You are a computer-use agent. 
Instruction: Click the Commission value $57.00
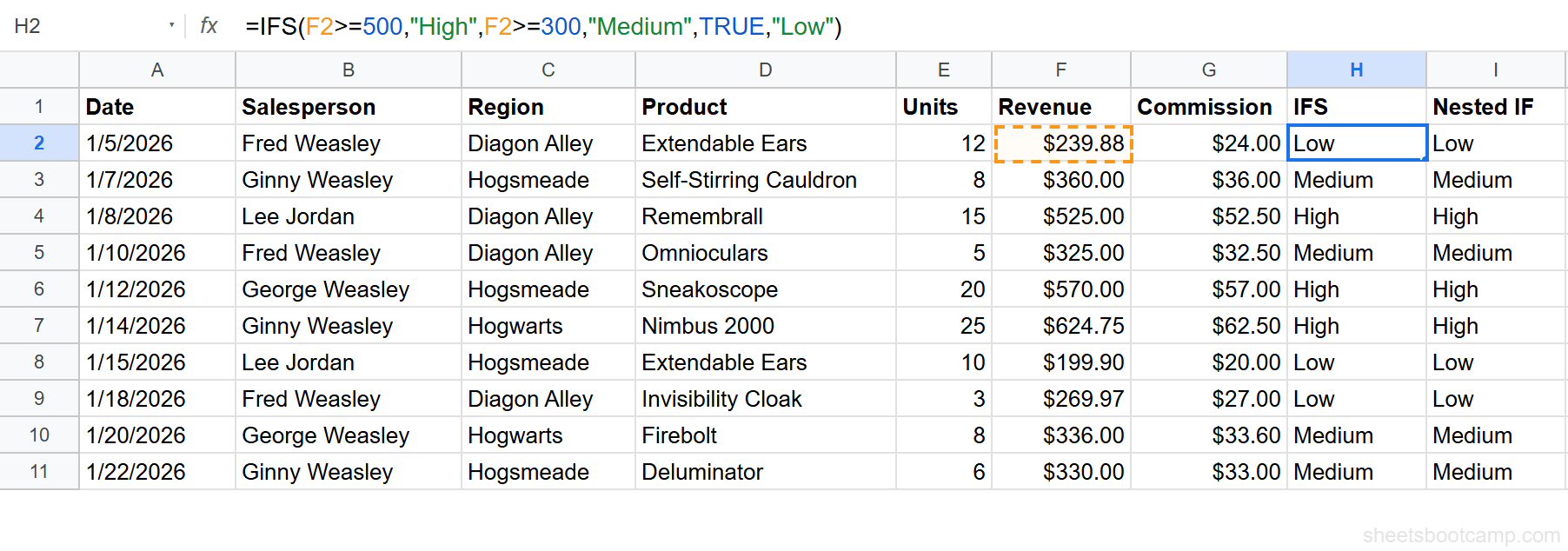tap(1208, 289)
